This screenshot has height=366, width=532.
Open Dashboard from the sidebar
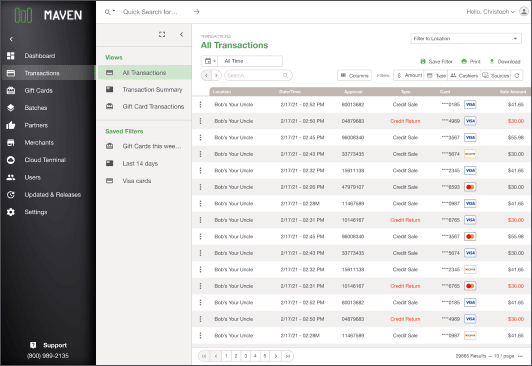(40, 56)
